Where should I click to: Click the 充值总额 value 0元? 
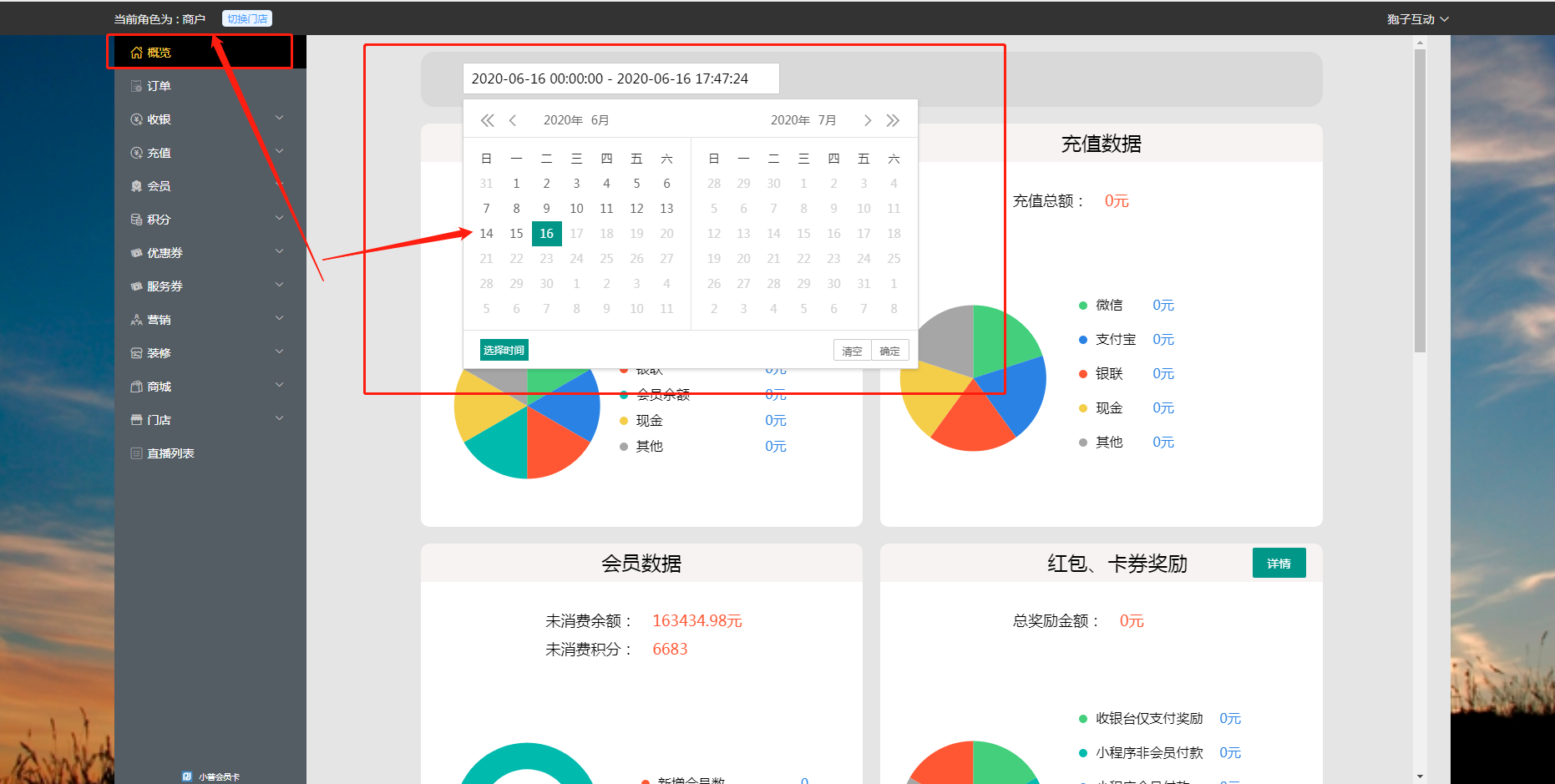tap(1117, 200)
